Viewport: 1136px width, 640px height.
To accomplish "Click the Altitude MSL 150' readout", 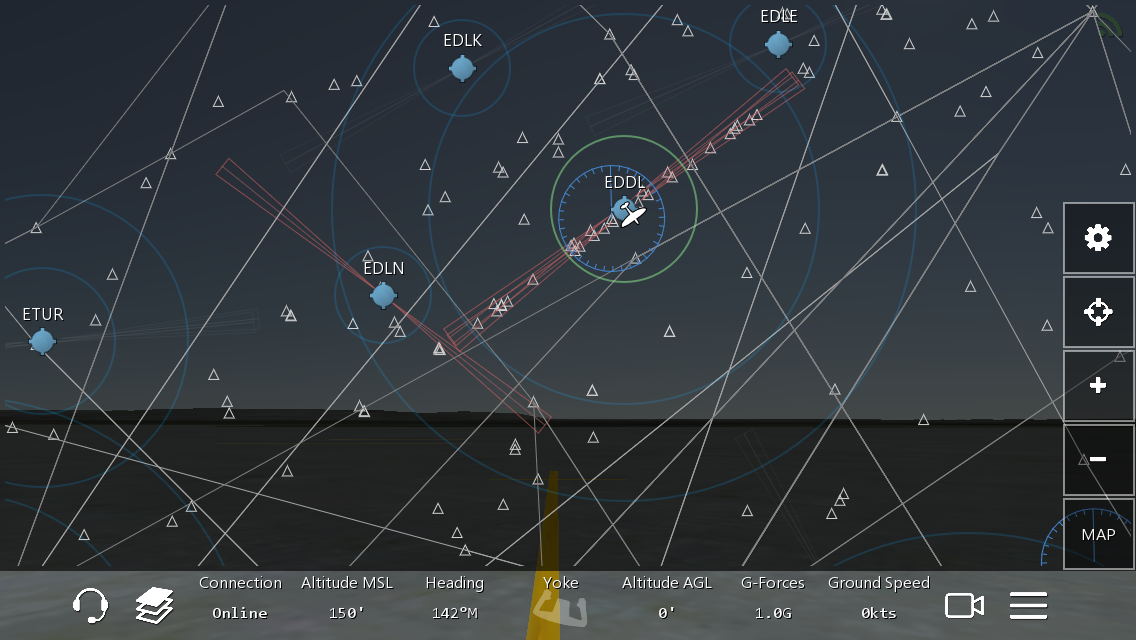I will tap(346, 599).
